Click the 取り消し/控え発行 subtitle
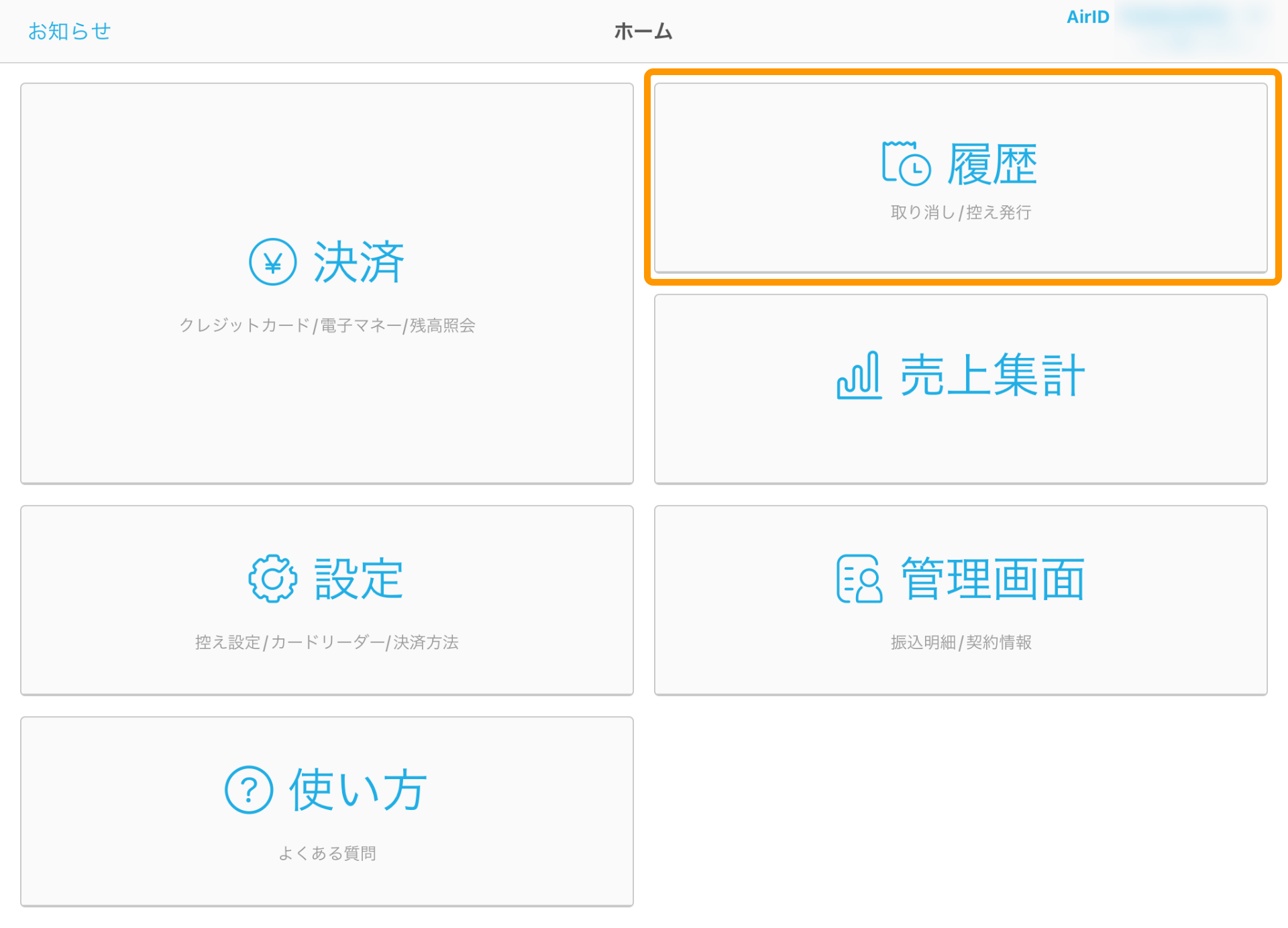Screen dimensions: 1288x928 [961, 213]
